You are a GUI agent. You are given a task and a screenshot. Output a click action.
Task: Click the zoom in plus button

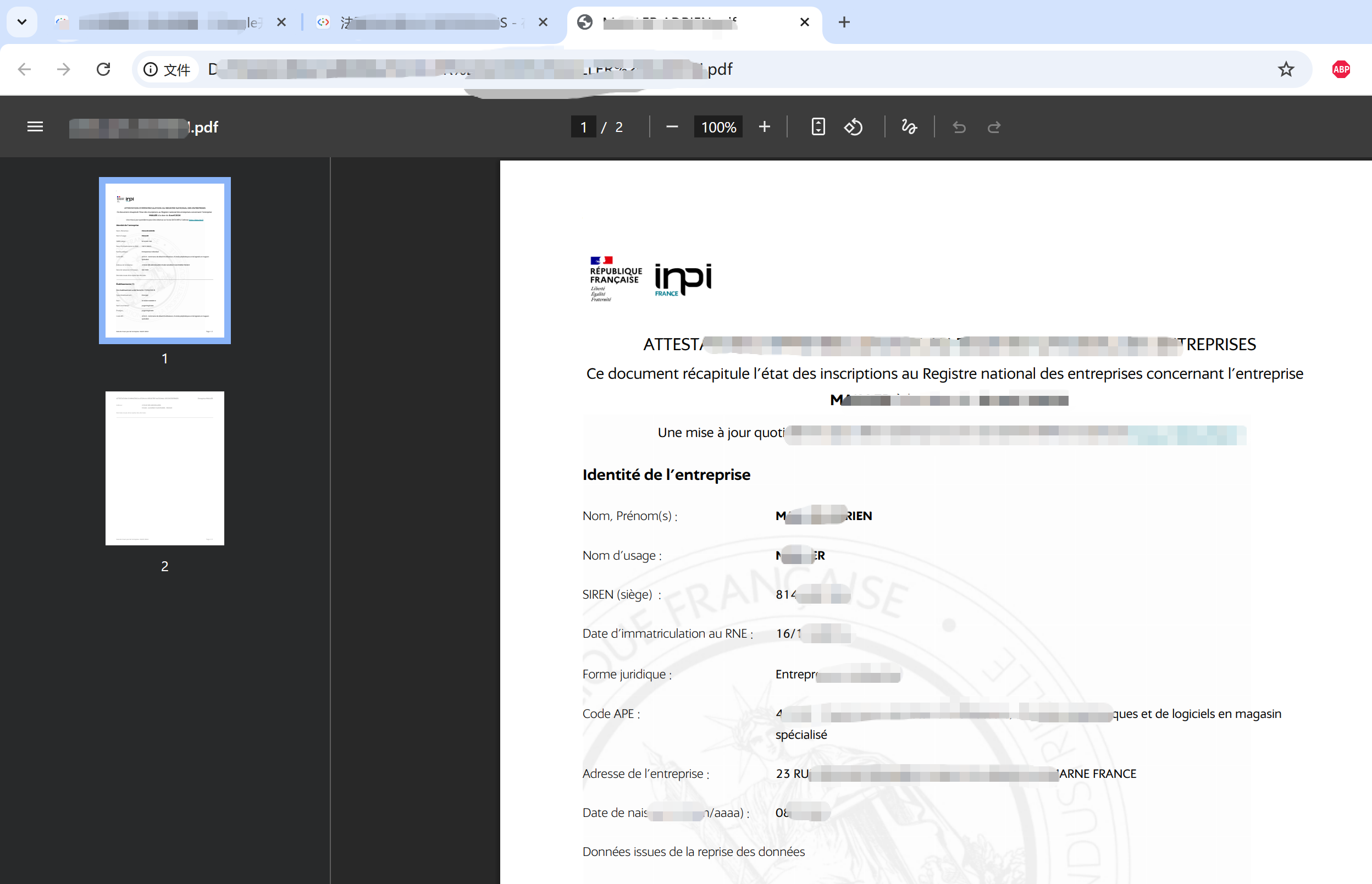(764, 127)
